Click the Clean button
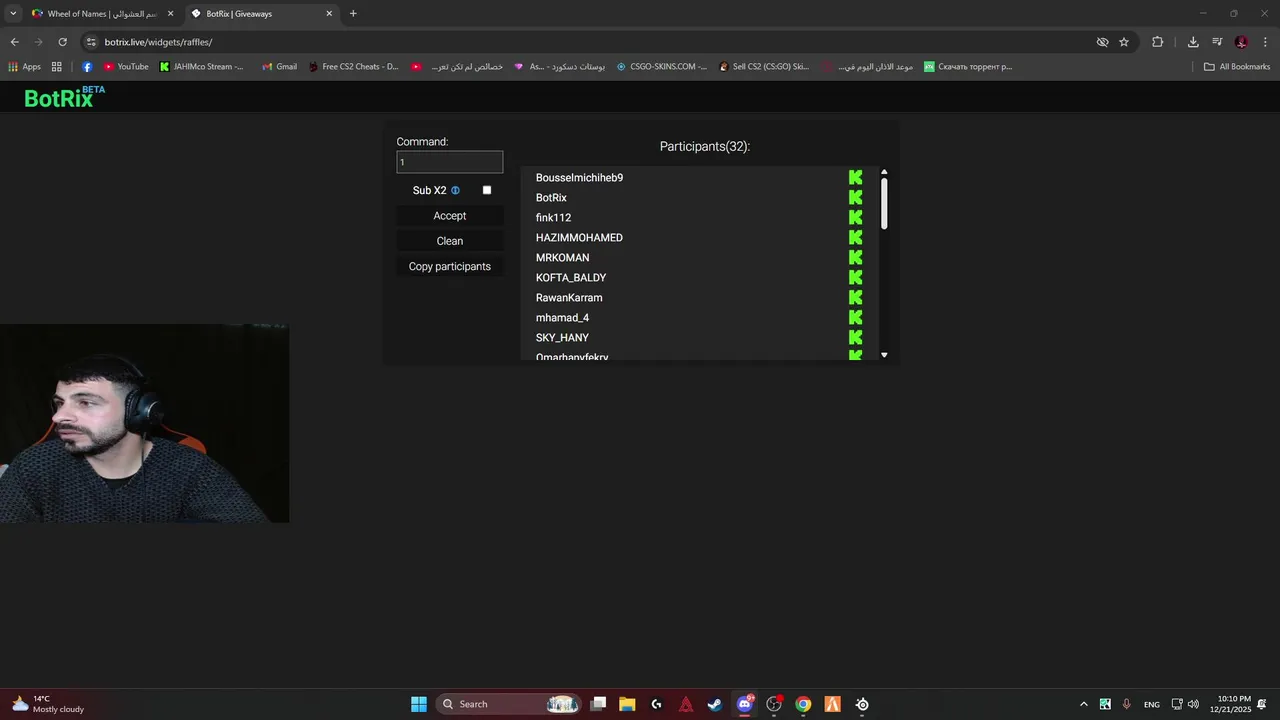Image resolution: width=1280 pixels, height=720 pixels. point(450,241)
